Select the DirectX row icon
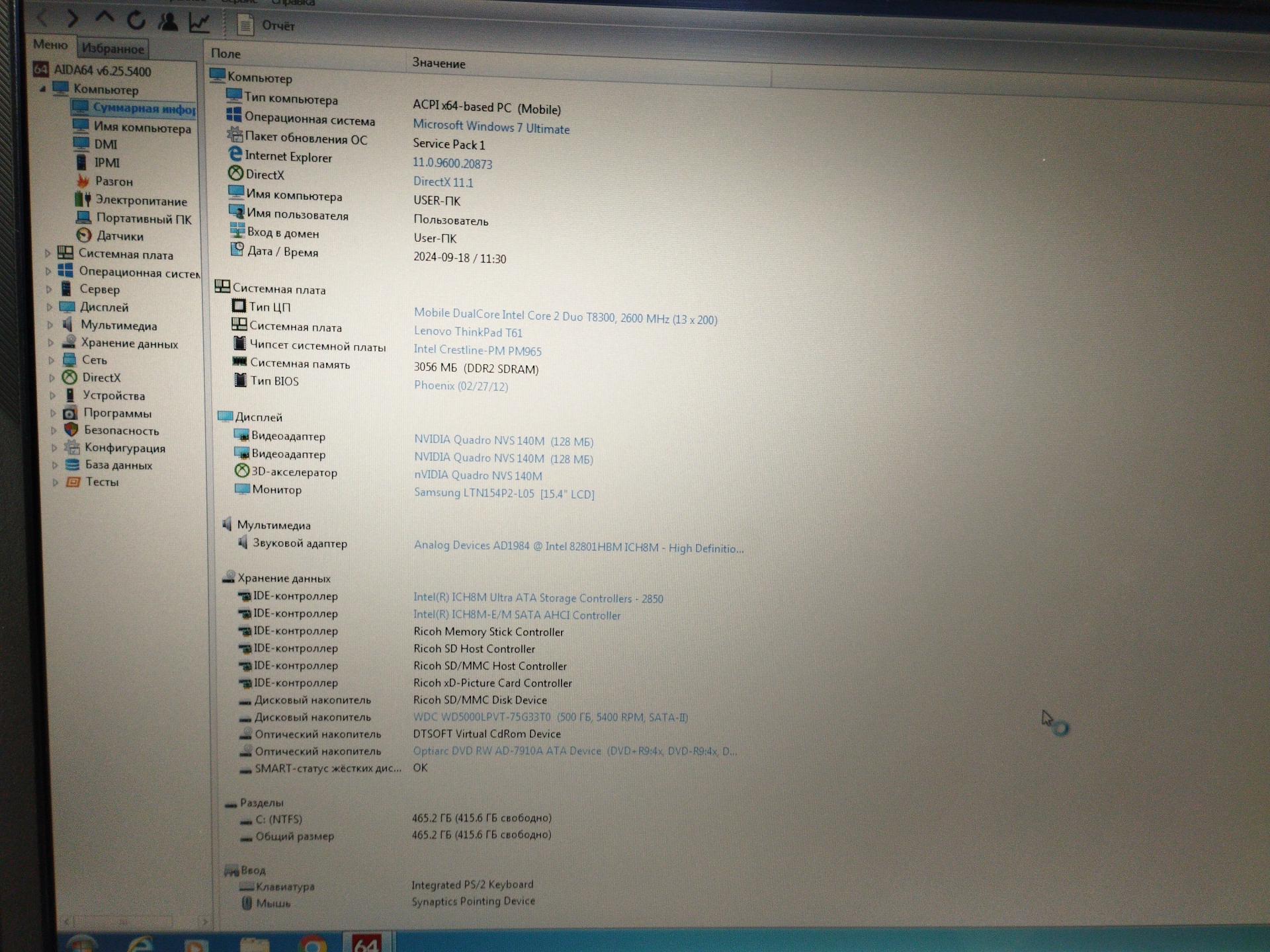Image resolution: width=1270 pixels, height=952 pixels. (236, 173)
